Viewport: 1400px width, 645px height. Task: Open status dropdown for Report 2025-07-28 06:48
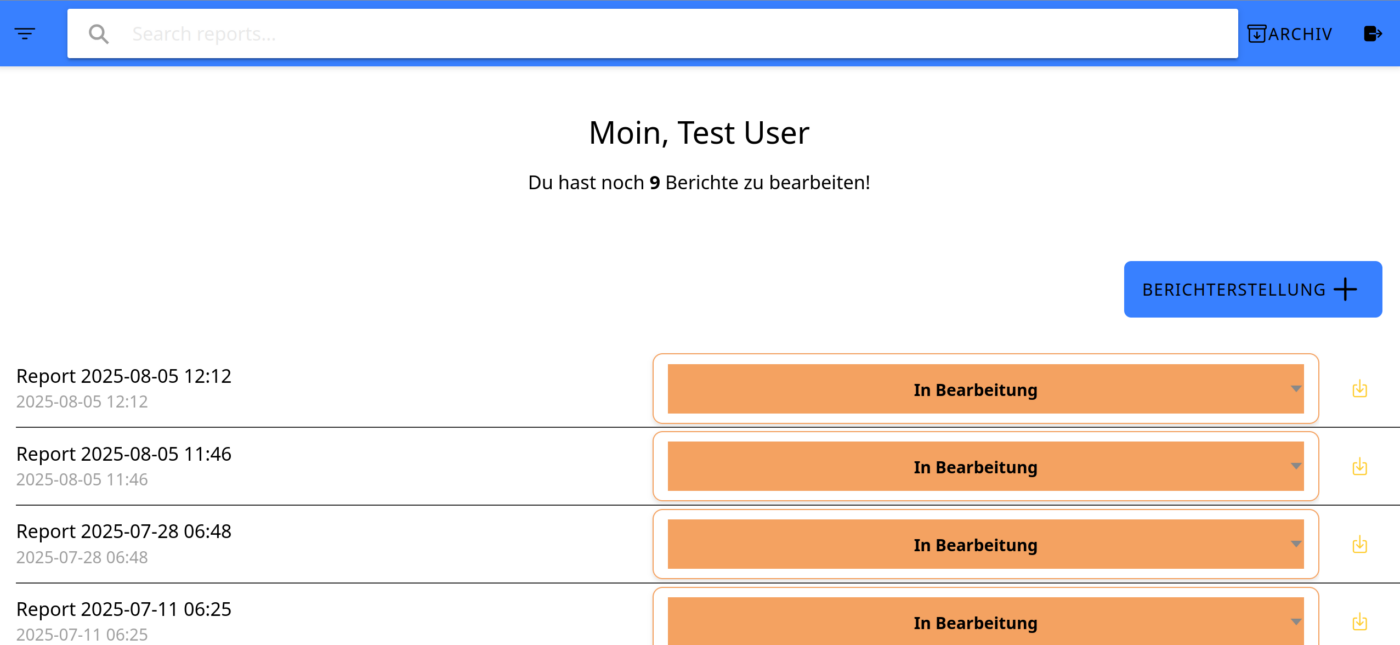pos(985,545)
